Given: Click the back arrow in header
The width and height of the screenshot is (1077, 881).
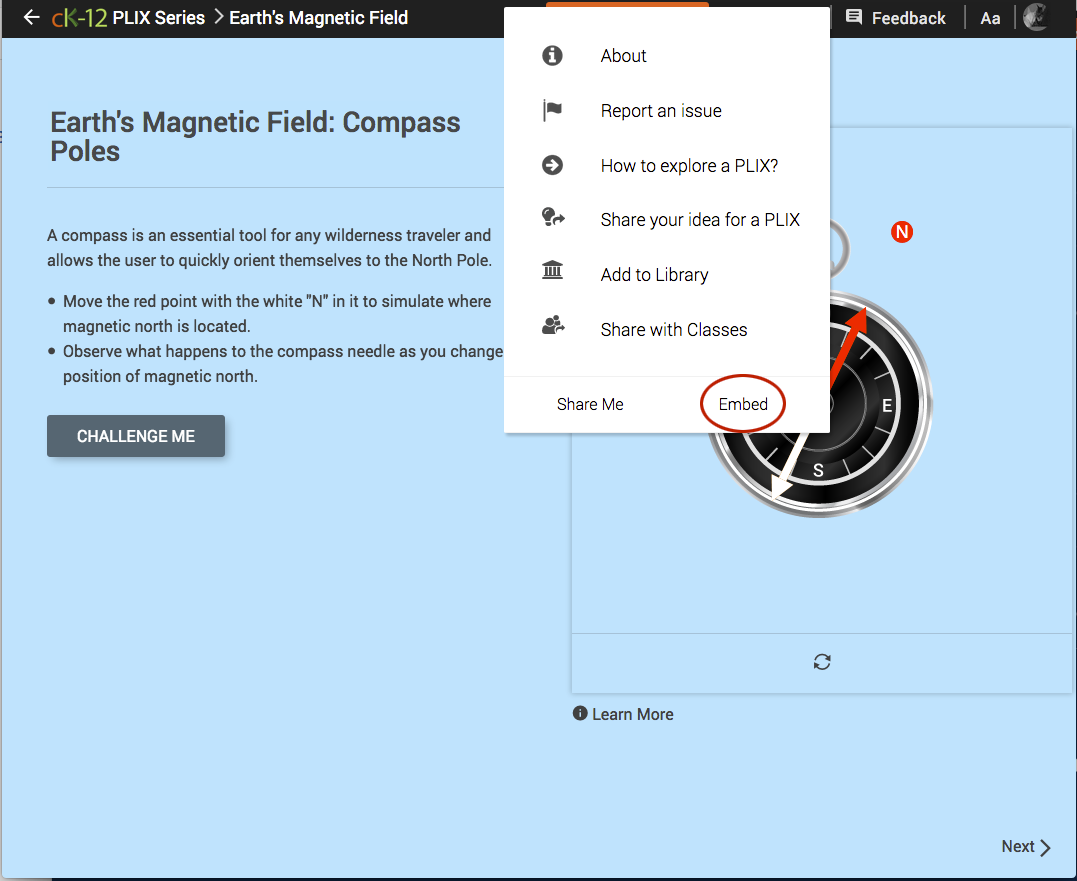Looking at the screenshot, I should 32,18.
